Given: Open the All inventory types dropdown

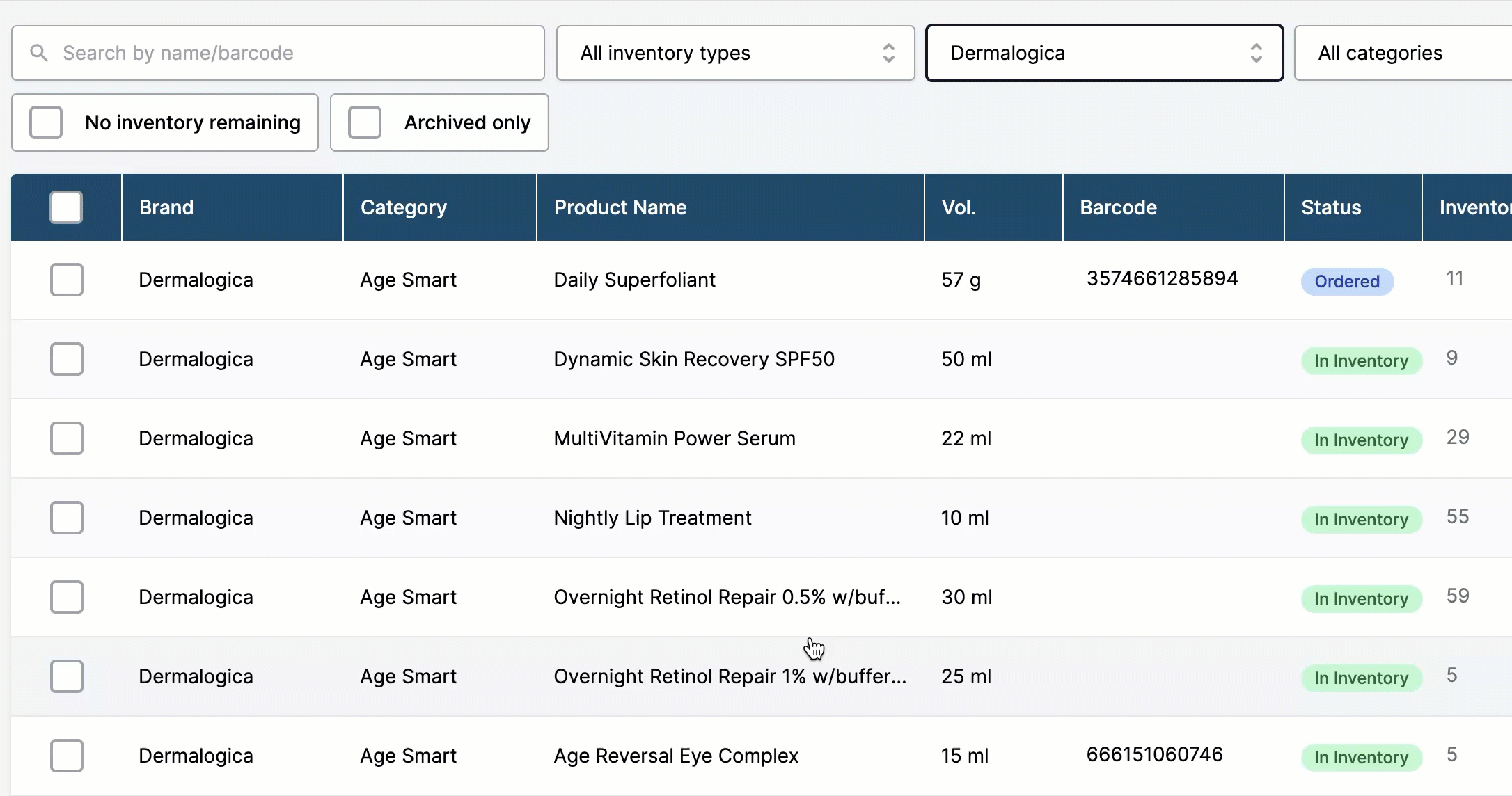Looking at the screenshot, I should pyautogui.click(x=734, y=53).
